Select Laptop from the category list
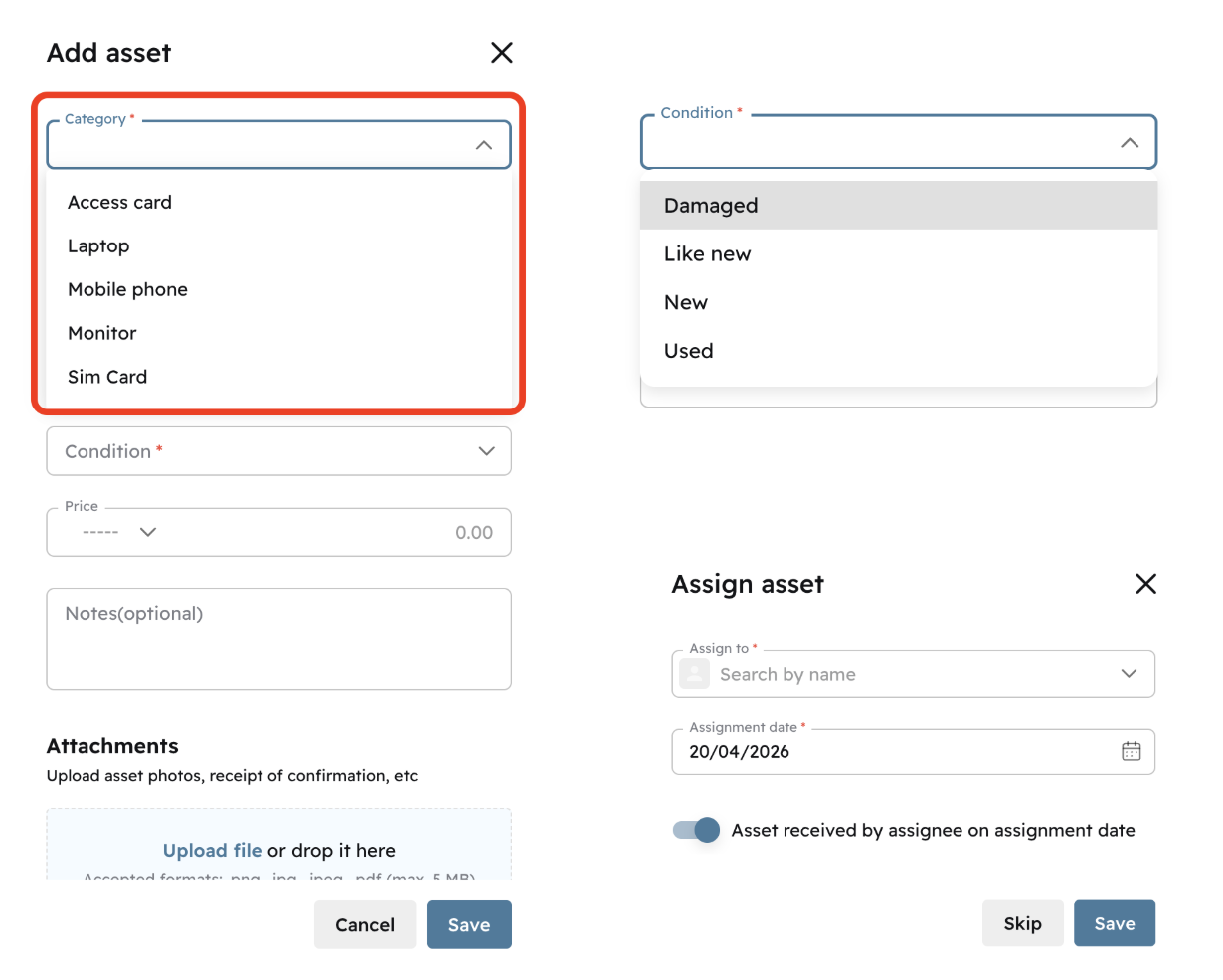This screenshot has width=1223, height=980. click(98, 245)
